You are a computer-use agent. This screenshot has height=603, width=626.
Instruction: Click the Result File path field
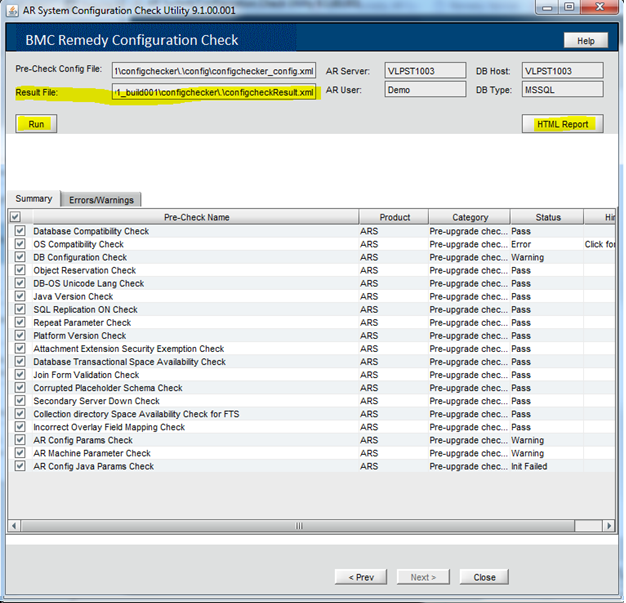click(x=214, y=92)
